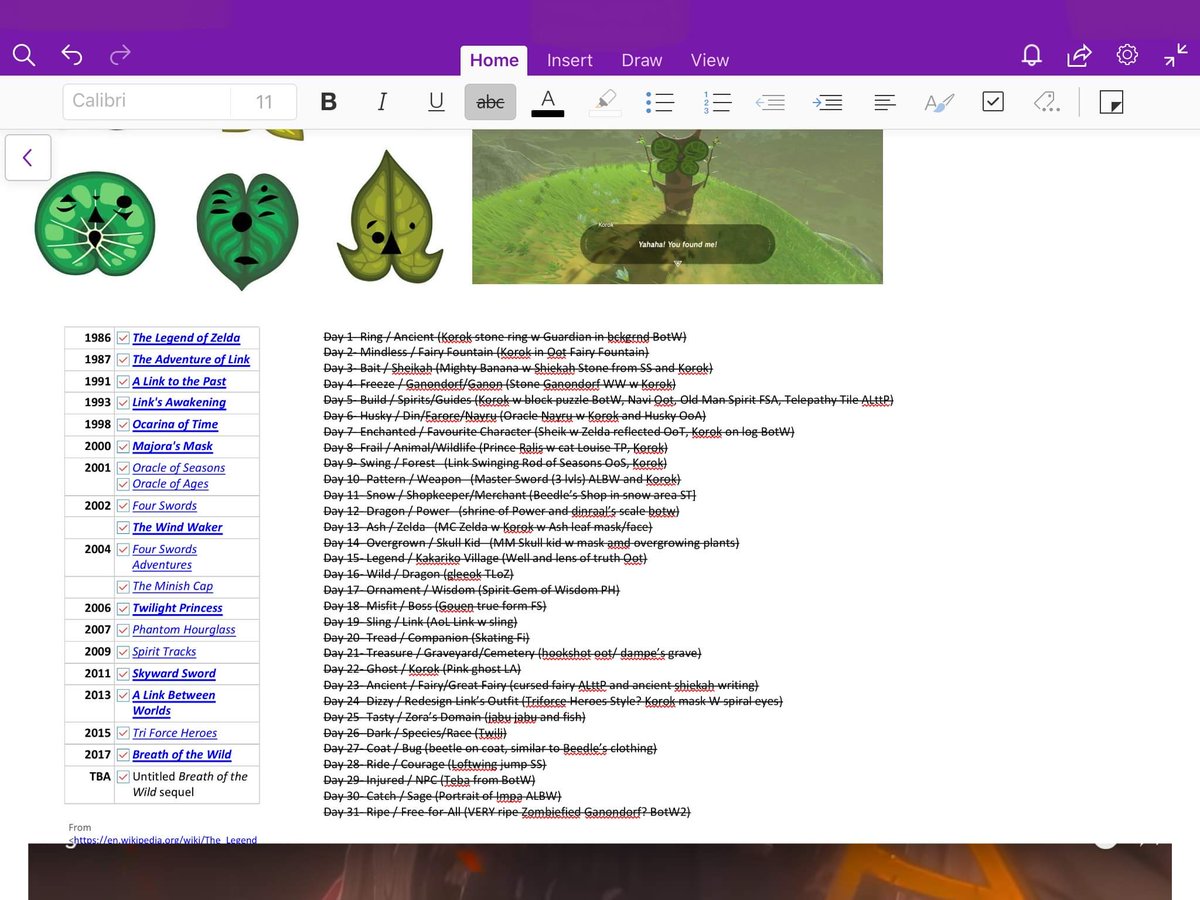Open the Phantom Hourglass link

(184, 630)
